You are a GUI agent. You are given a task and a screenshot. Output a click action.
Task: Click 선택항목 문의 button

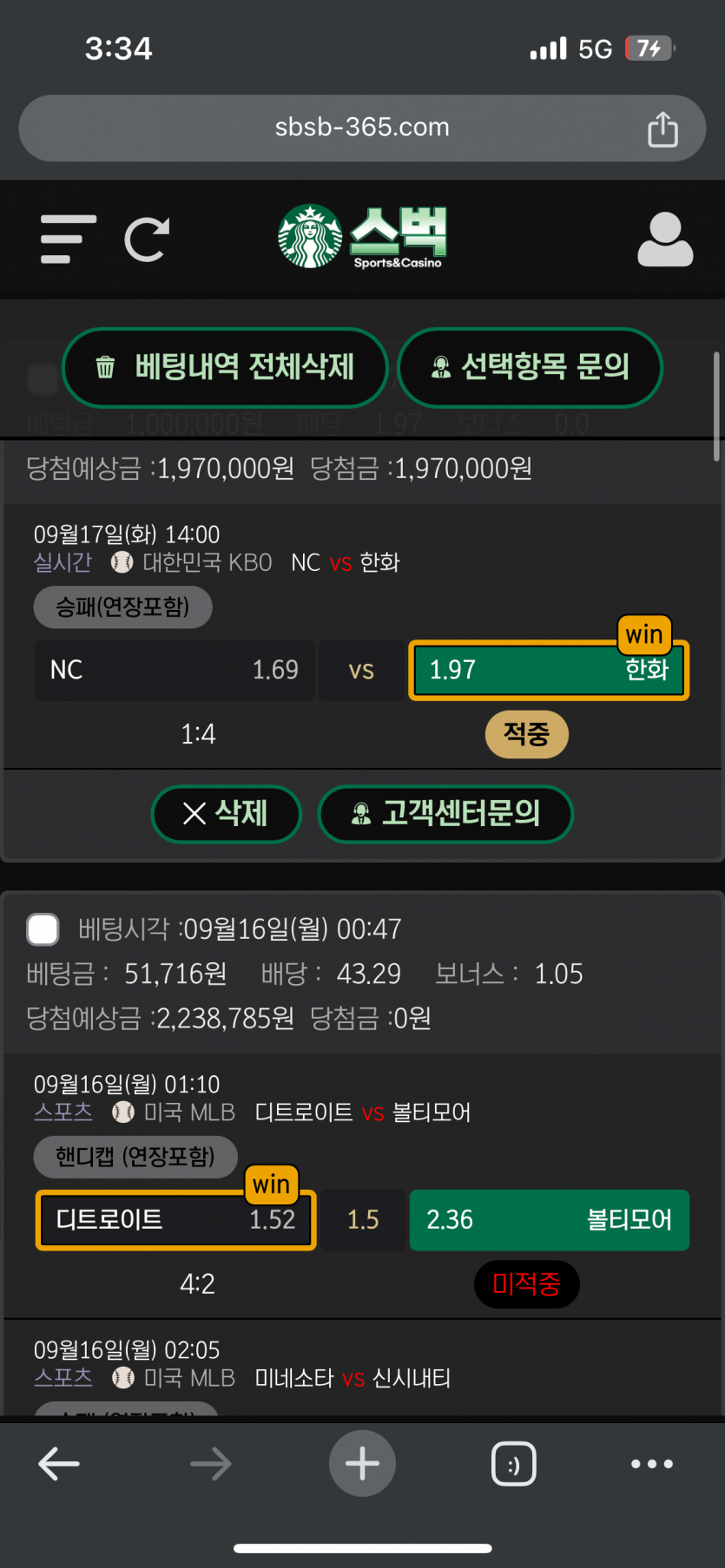coord(530,367)
